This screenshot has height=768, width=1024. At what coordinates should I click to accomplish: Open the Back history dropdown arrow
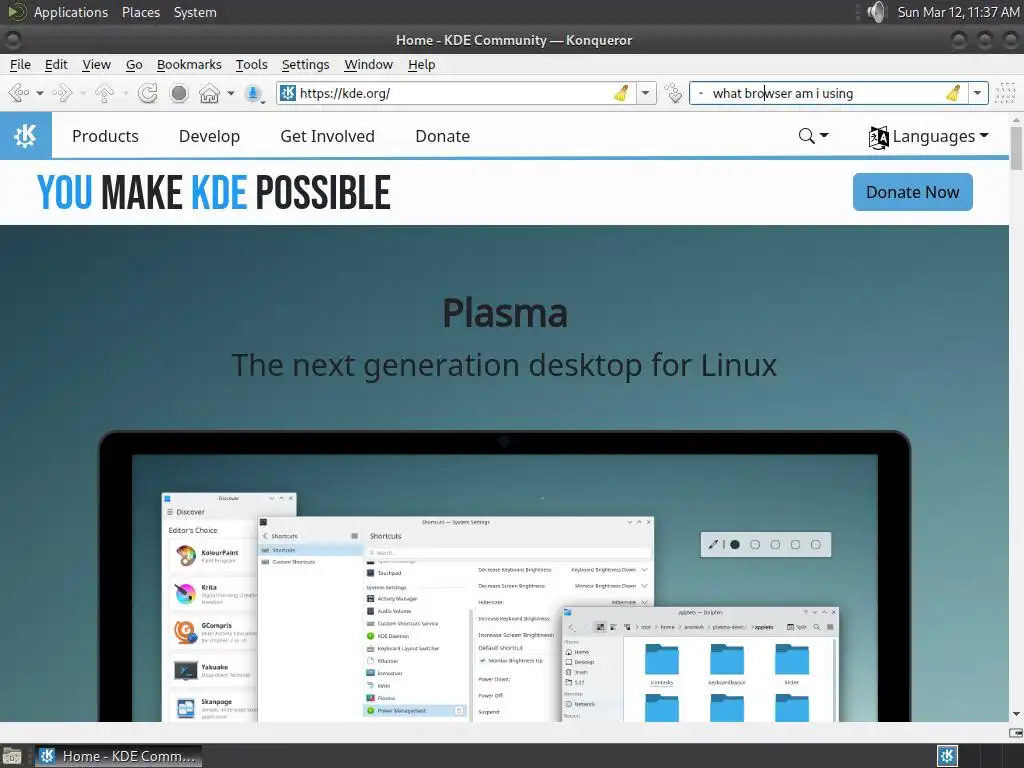tap(40, 93)
